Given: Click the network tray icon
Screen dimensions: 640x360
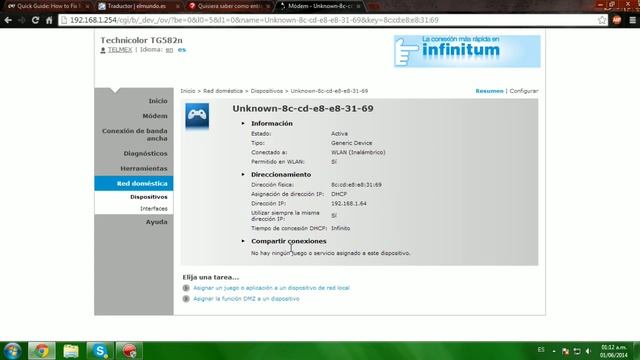Looking at the screenshot, I should click(577, 351).
